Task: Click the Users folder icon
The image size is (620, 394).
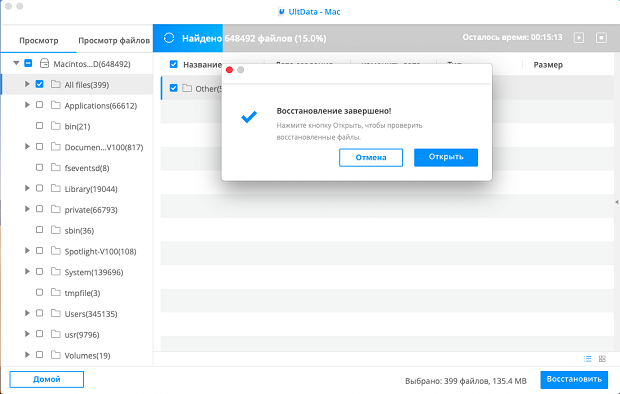Action: point(56,313)
